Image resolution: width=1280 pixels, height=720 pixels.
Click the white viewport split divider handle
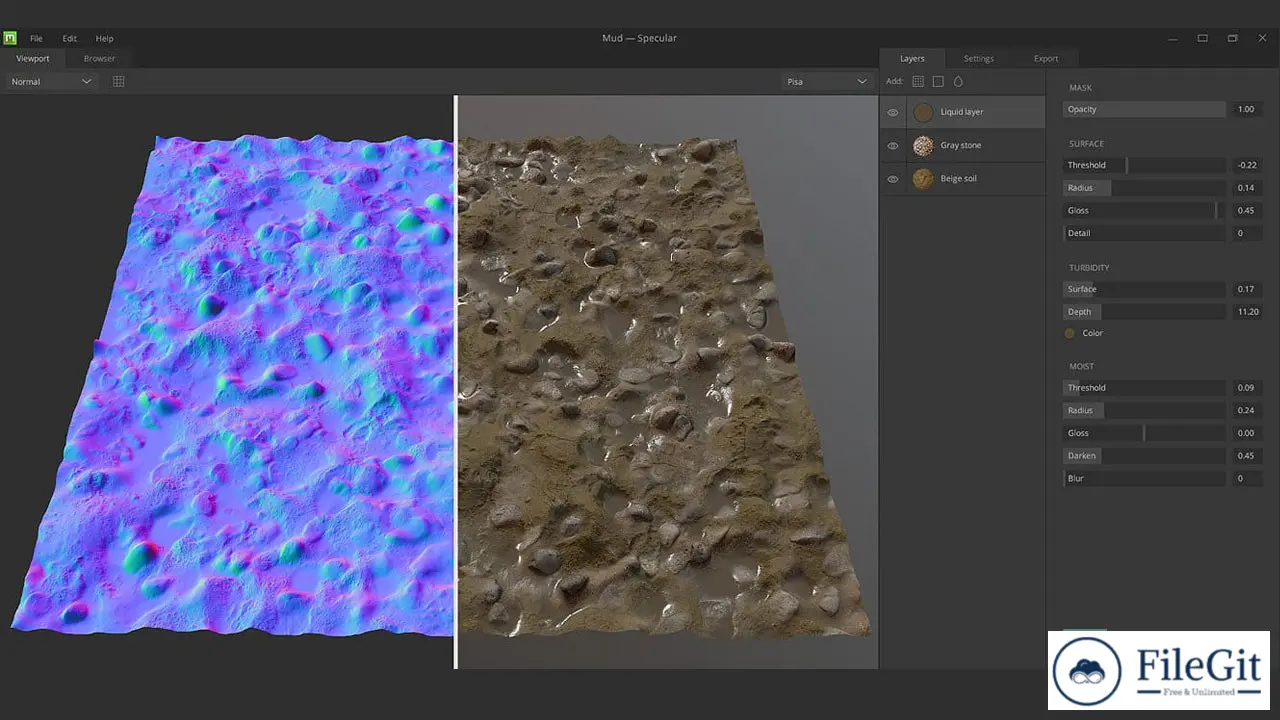pos(455,382)
